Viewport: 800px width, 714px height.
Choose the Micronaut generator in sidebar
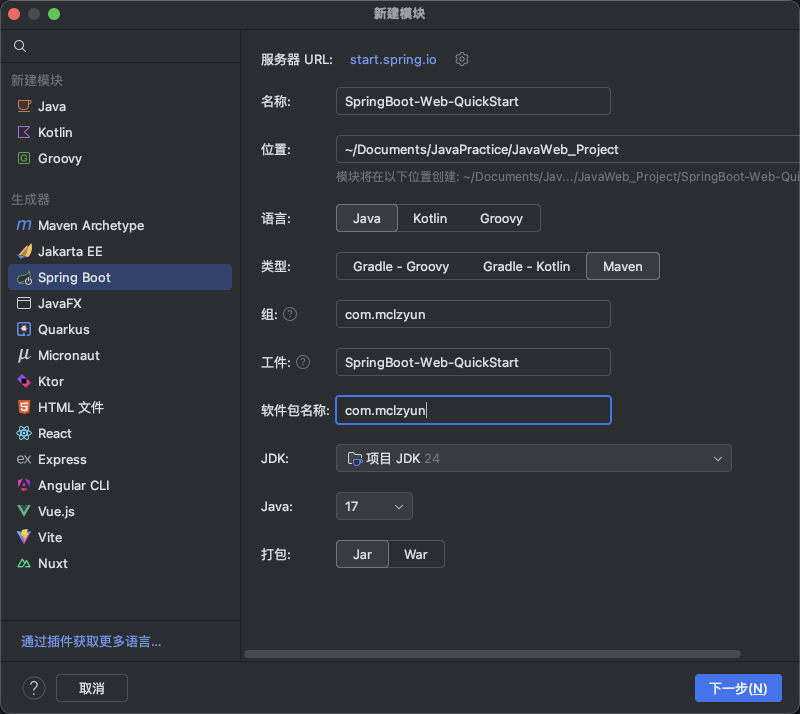click(x=68, y=355)
